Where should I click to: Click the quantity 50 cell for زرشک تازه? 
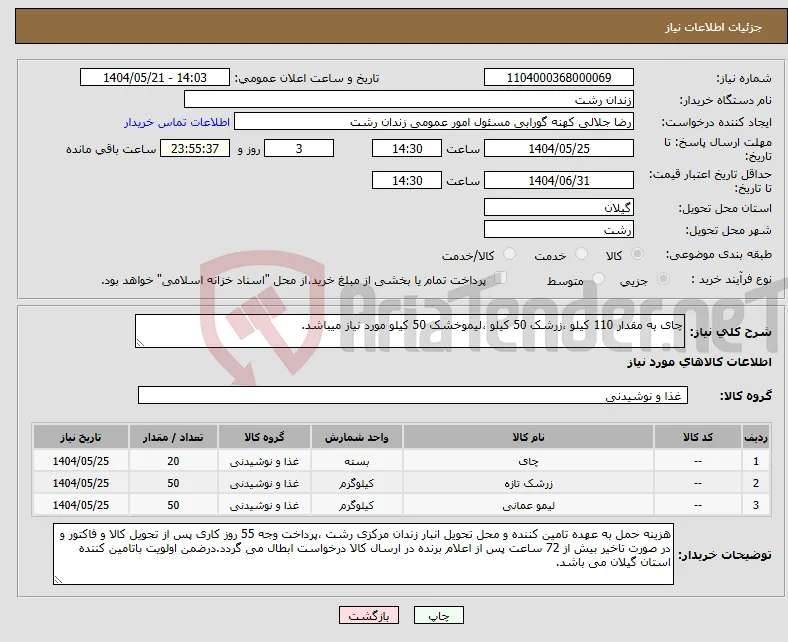coord(173,483)
